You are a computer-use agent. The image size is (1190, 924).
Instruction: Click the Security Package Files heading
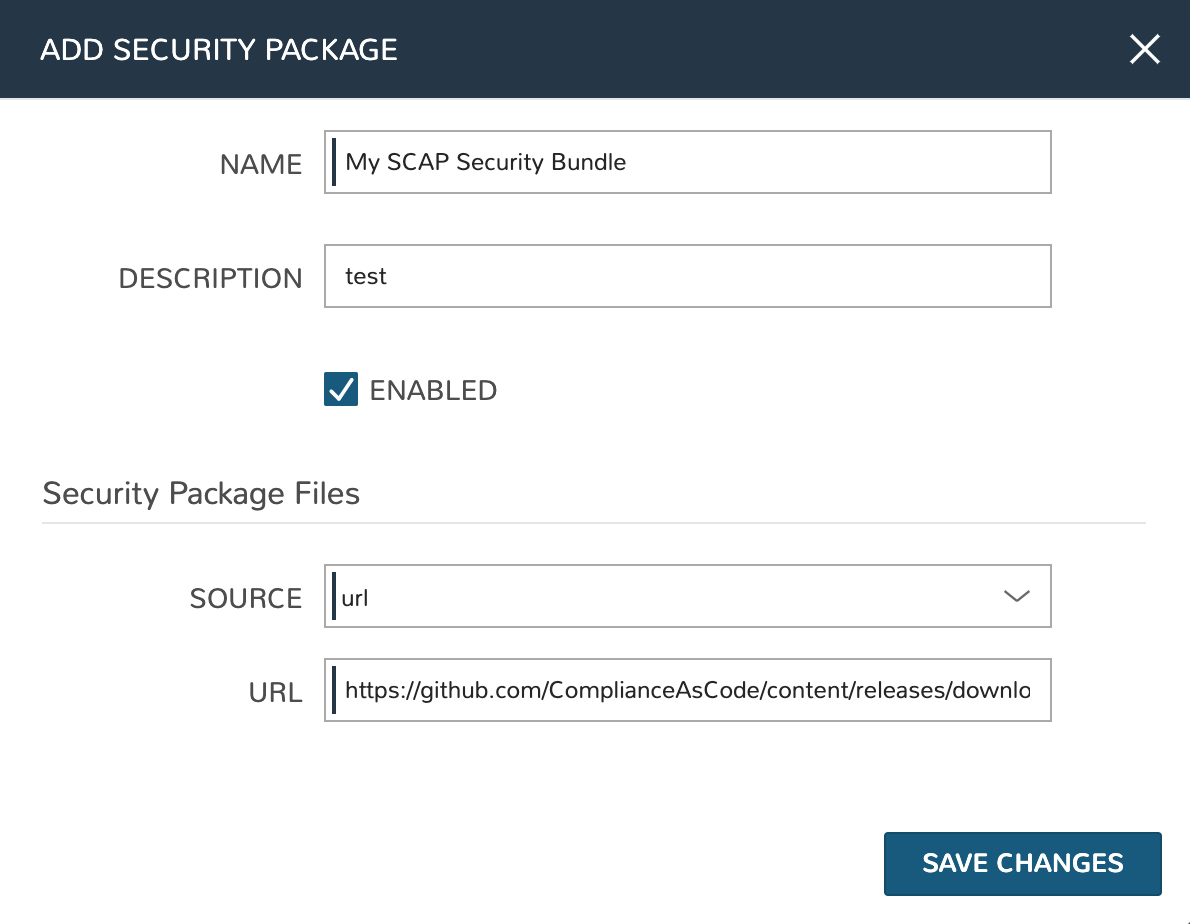(201, 493)
